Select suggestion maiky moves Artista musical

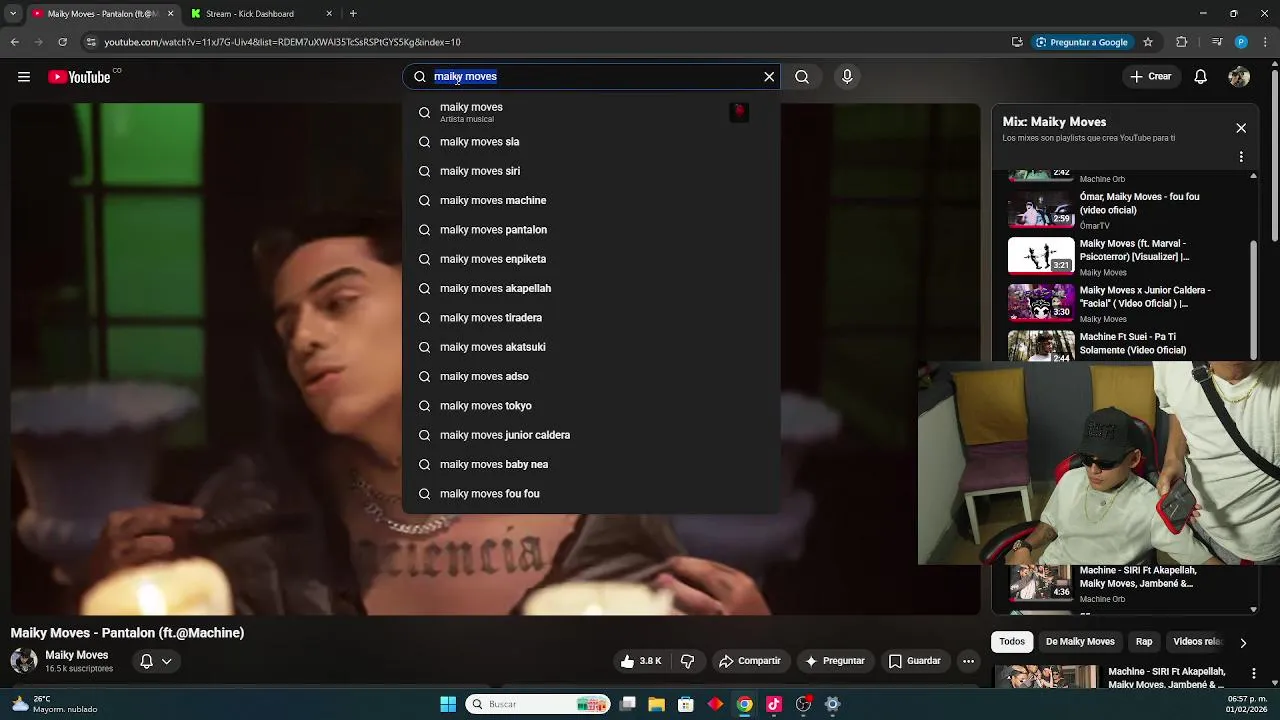point(591,112)
